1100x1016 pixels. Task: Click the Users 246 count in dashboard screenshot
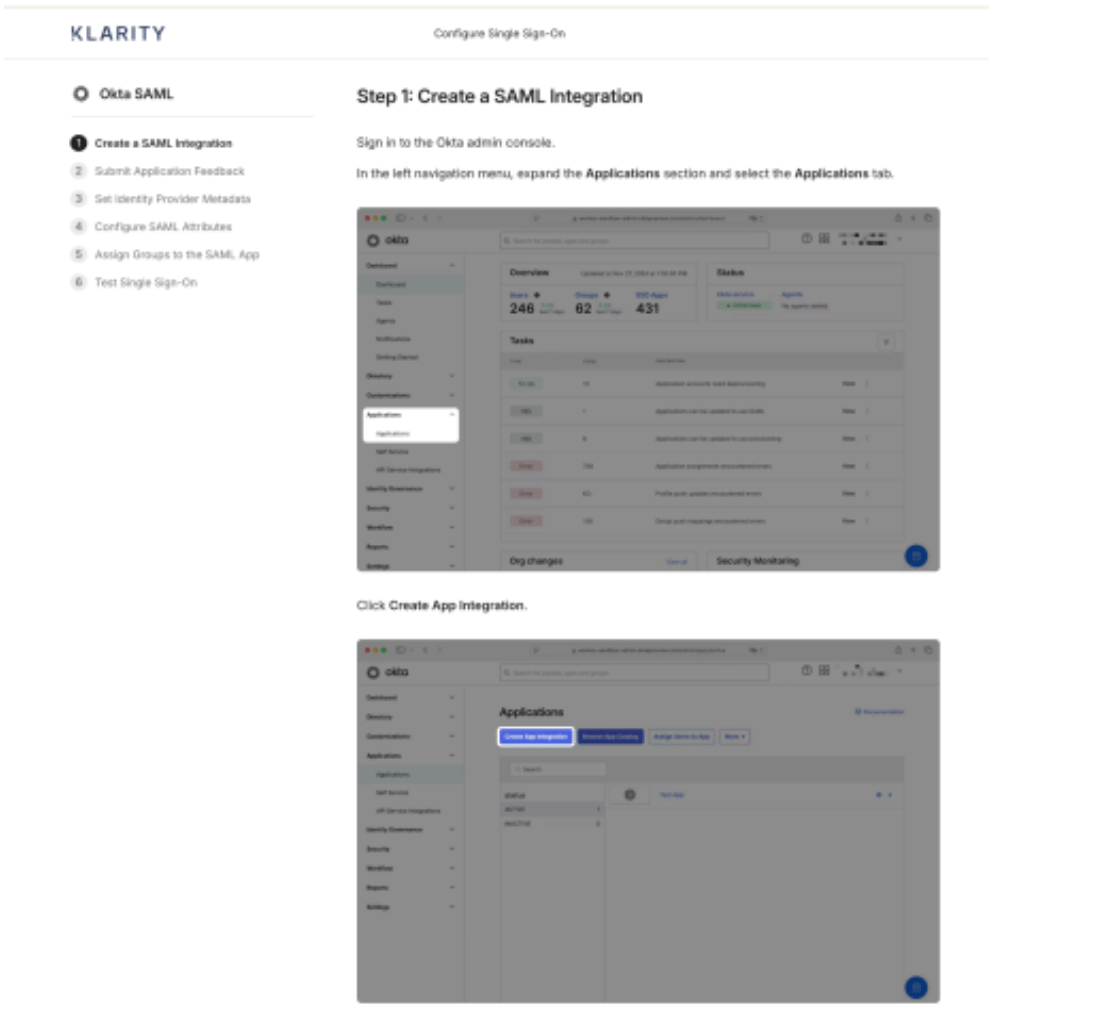pos(522,309)
